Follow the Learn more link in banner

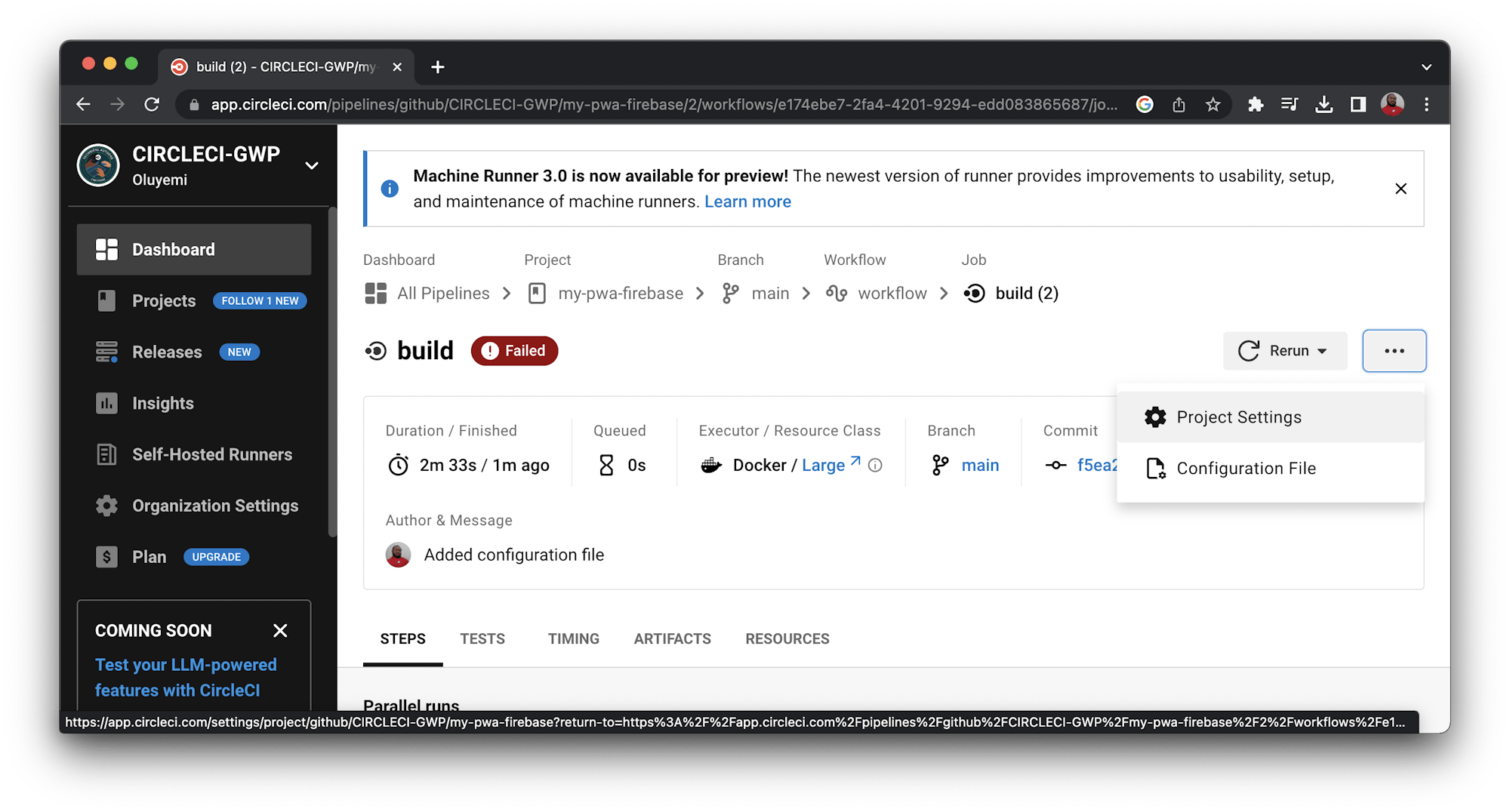[747, 202]
